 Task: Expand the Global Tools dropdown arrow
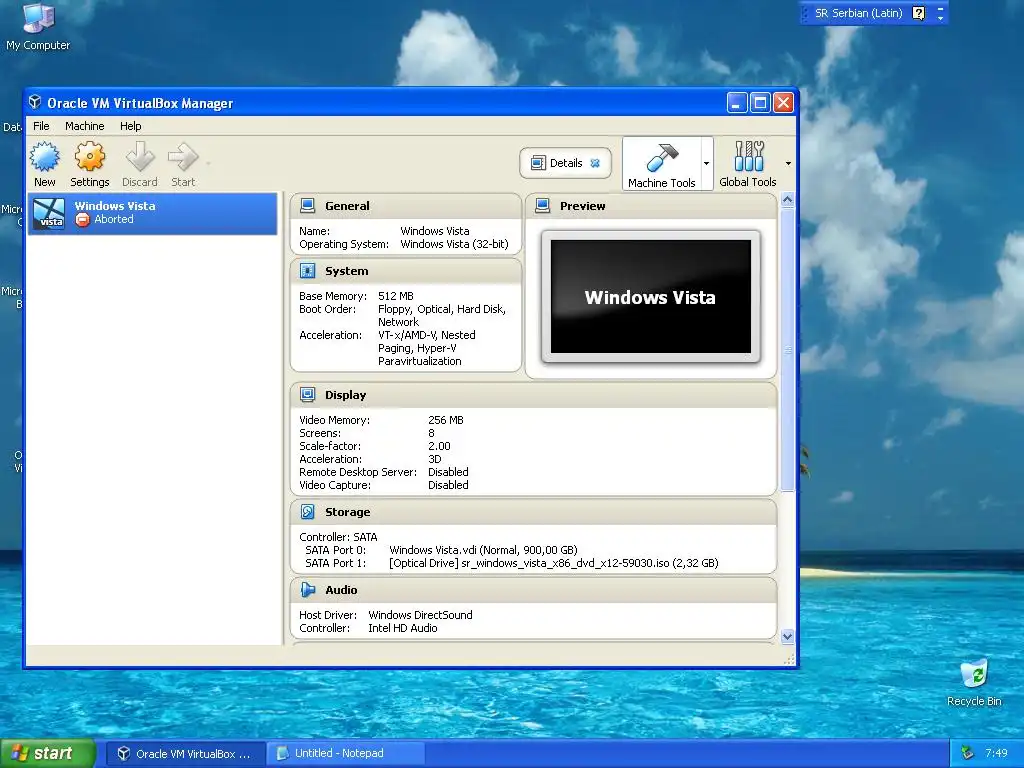tap(788, 163)
